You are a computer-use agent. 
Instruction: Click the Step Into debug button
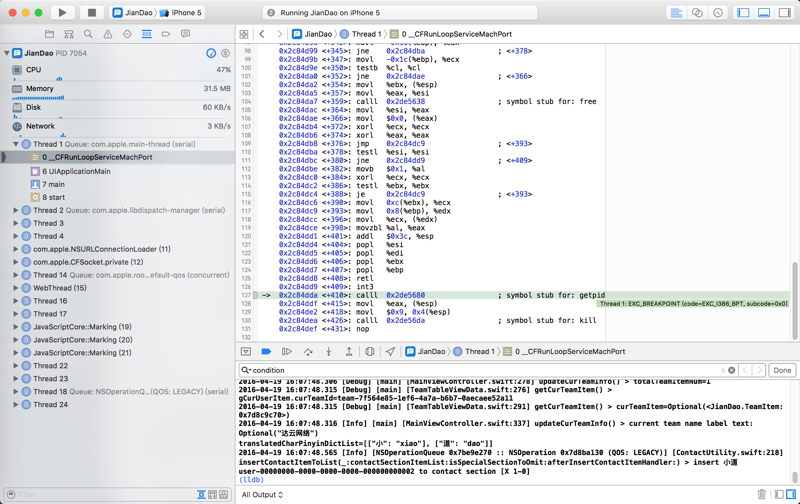pyautogui.click(x=328, y=352)
